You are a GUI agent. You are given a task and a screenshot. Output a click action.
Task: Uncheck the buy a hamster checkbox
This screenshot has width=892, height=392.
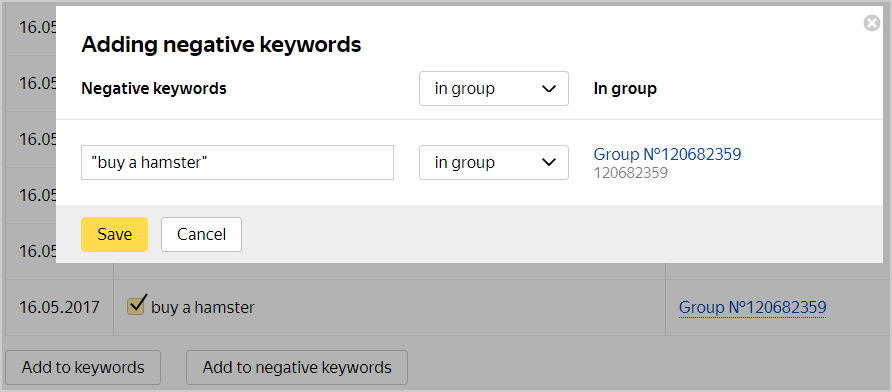click(x=136, y=306)
